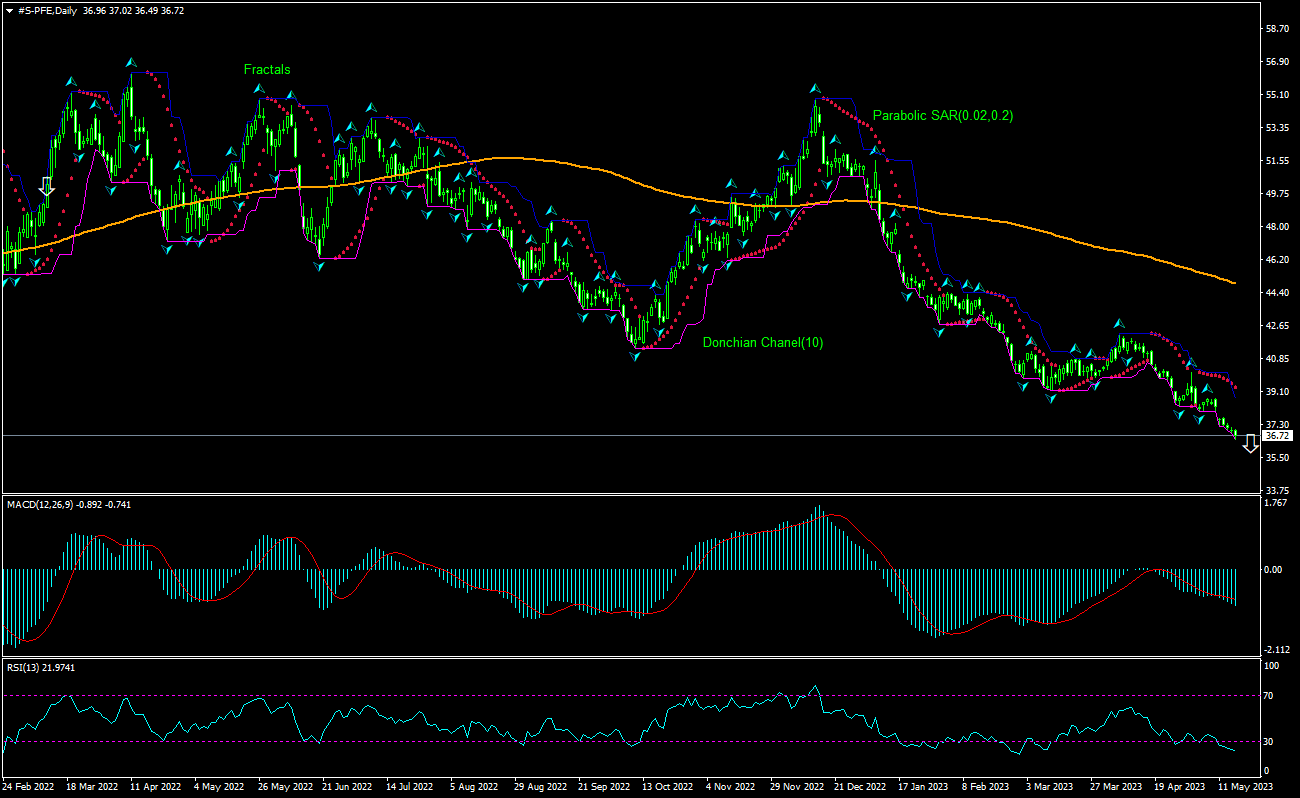Select the Donchian Chanel(10) text label
1300x798 pixels.
(x=763, y=343)
